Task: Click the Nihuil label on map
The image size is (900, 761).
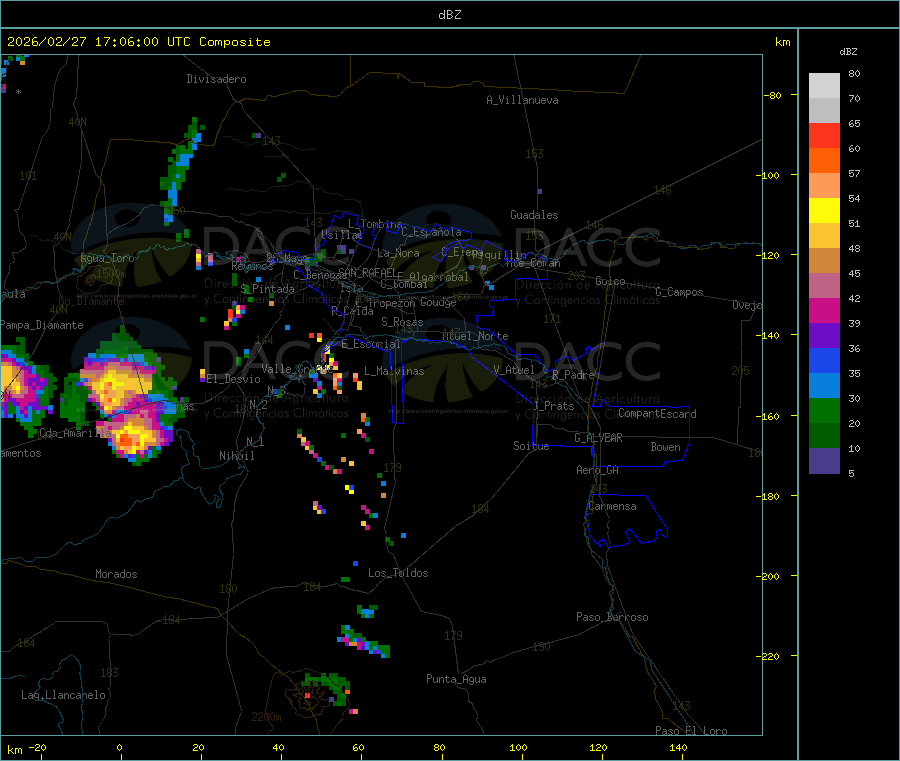Action: [236, 456]
